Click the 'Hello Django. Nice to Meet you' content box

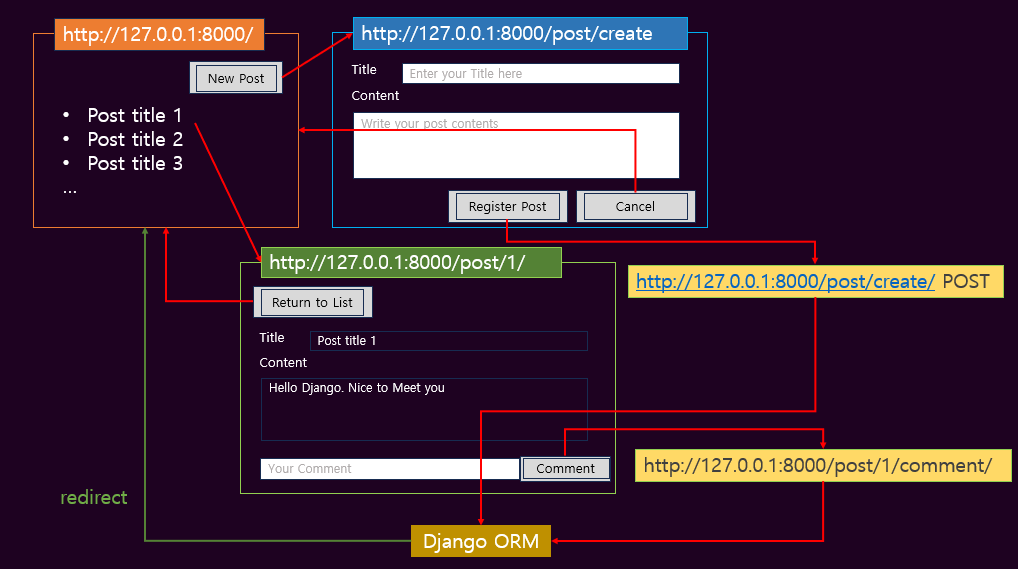point(424,409)
